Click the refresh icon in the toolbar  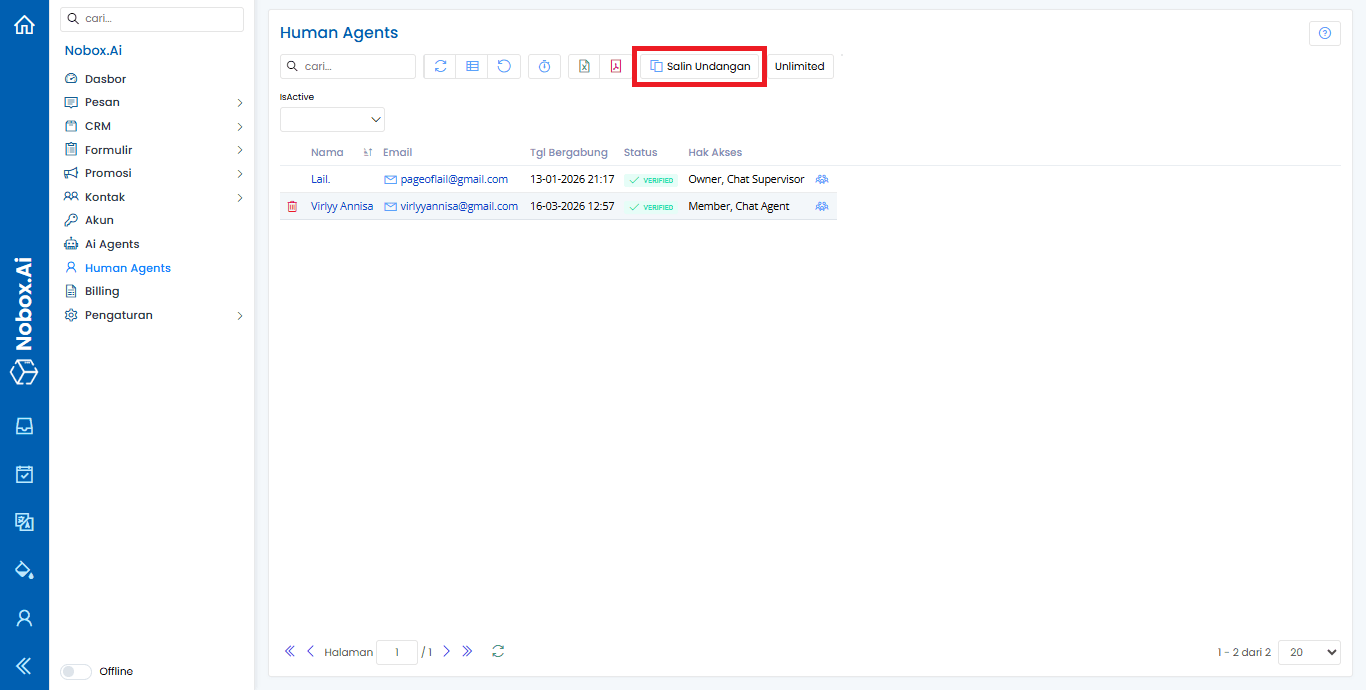(x=440, y=66)
